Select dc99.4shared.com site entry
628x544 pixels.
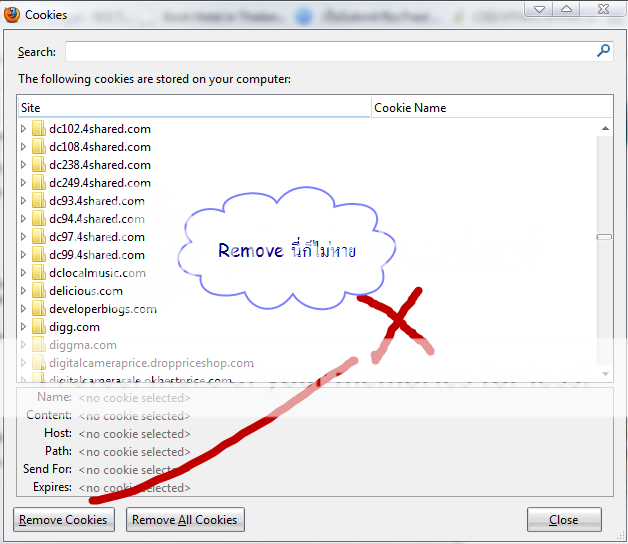coord(96,255)
